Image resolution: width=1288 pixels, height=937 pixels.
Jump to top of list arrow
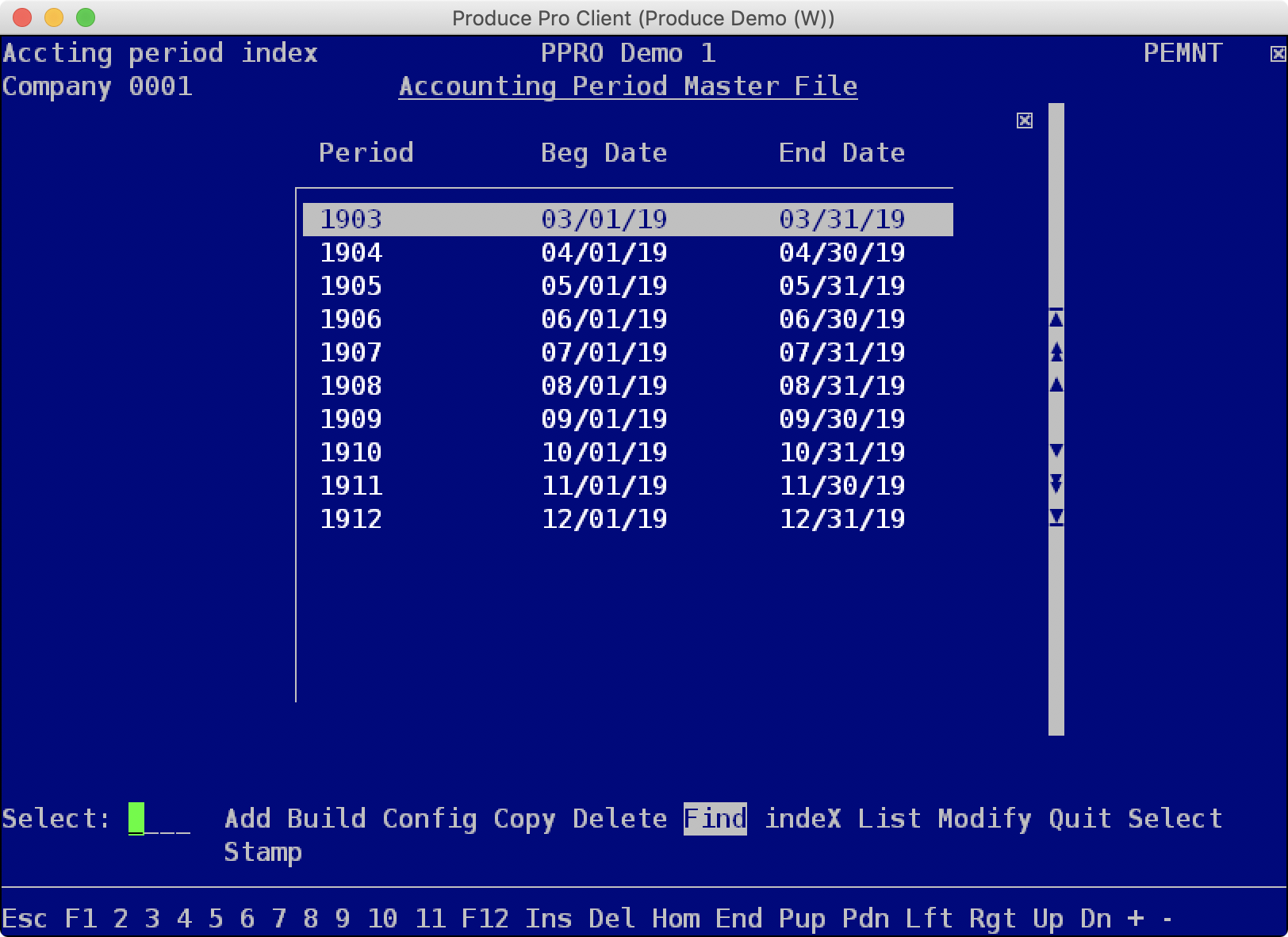coord(1056,319)
